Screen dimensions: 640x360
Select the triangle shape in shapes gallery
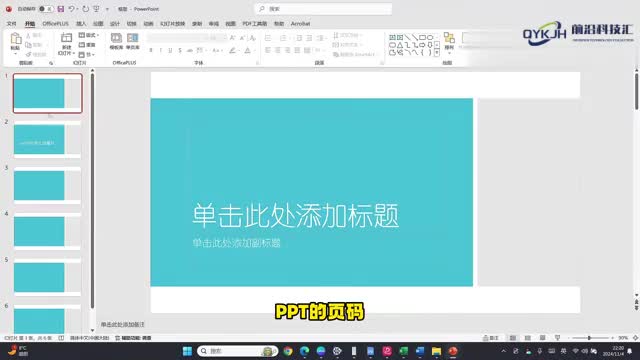point(400,45)
